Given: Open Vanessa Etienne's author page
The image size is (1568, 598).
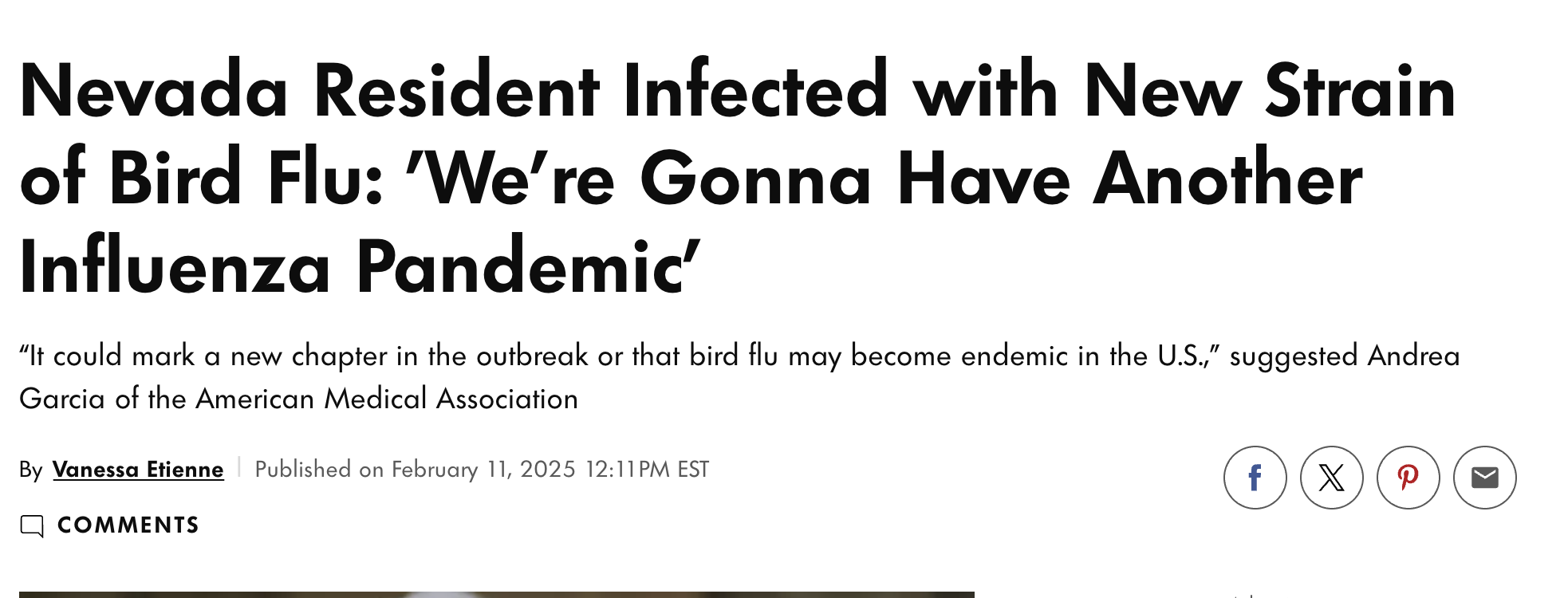Looking at the screenshot, I should [138, 470].
